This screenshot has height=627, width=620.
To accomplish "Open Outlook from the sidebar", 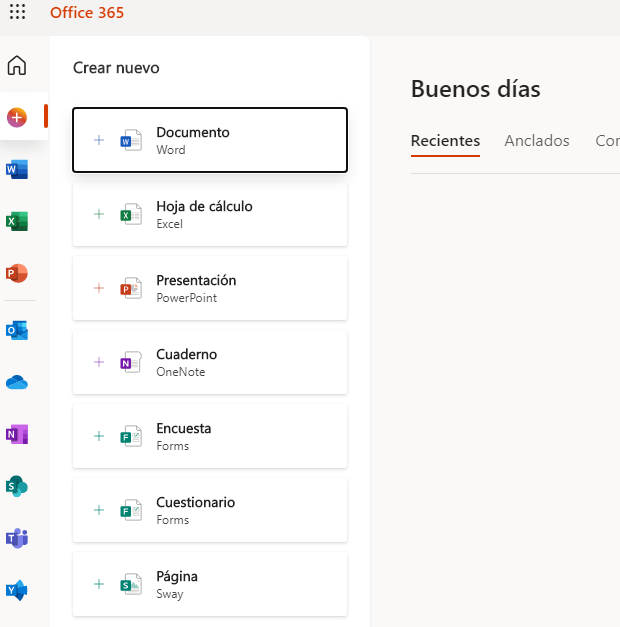I will 17,330.
